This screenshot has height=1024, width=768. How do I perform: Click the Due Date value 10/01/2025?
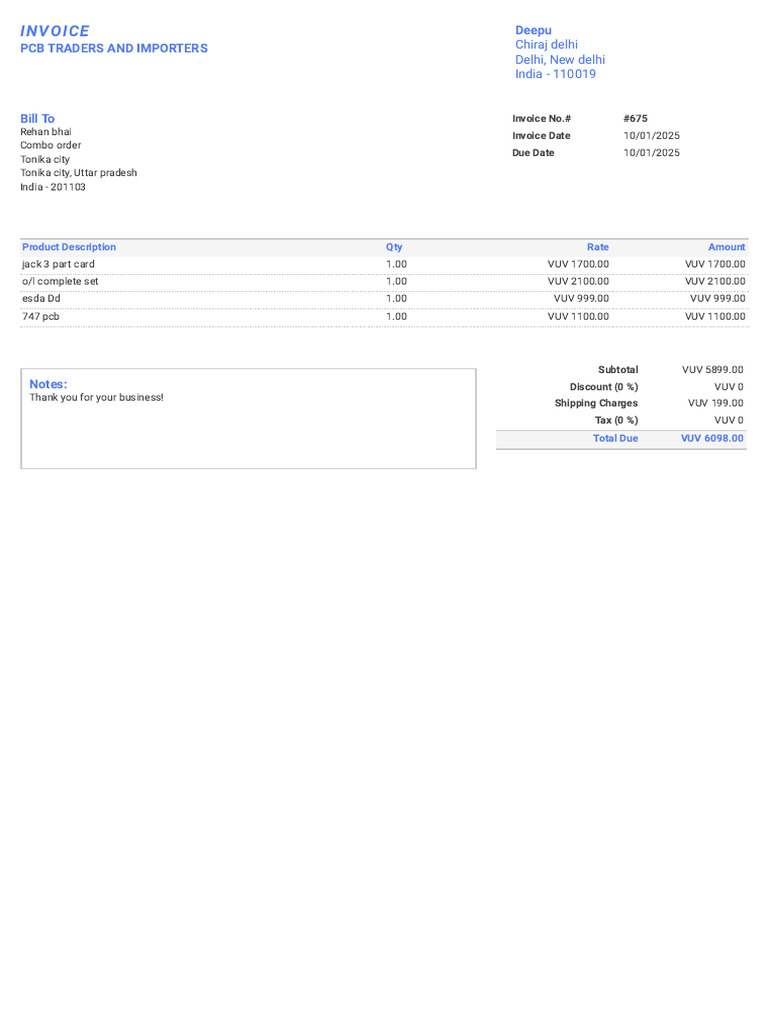[x=651, y=152]
